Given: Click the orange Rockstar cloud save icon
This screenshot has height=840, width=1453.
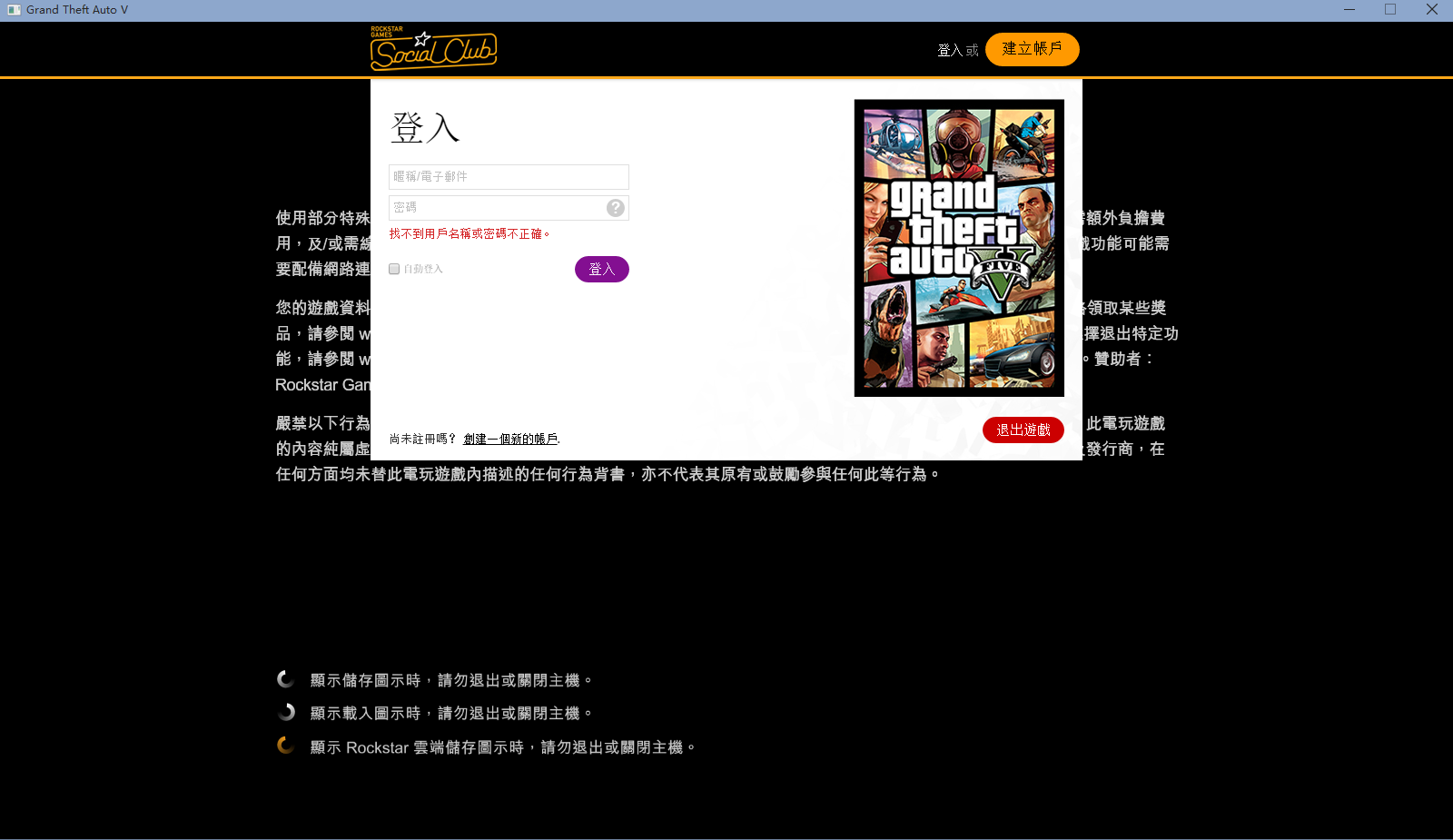Looking at the screenshot, I should coord(285,746).
